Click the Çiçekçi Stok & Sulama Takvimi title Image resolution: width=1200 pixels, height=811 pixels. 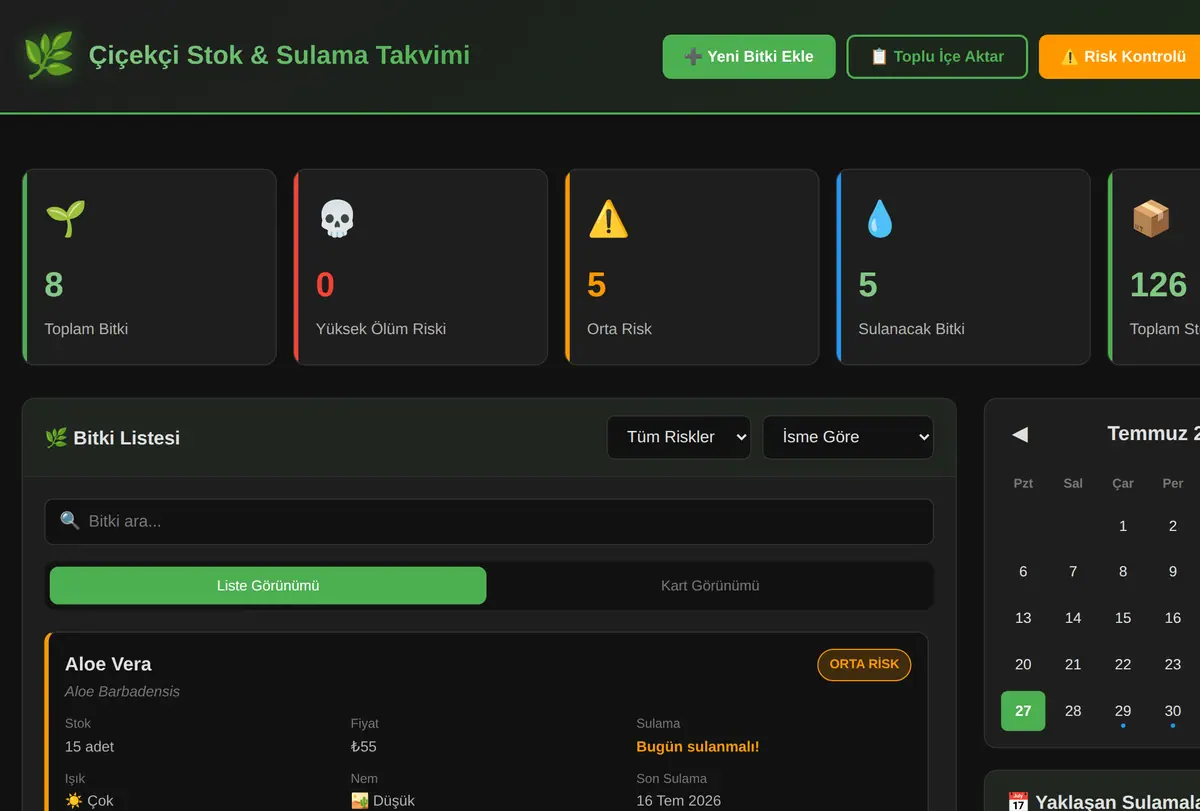[279, 55]
